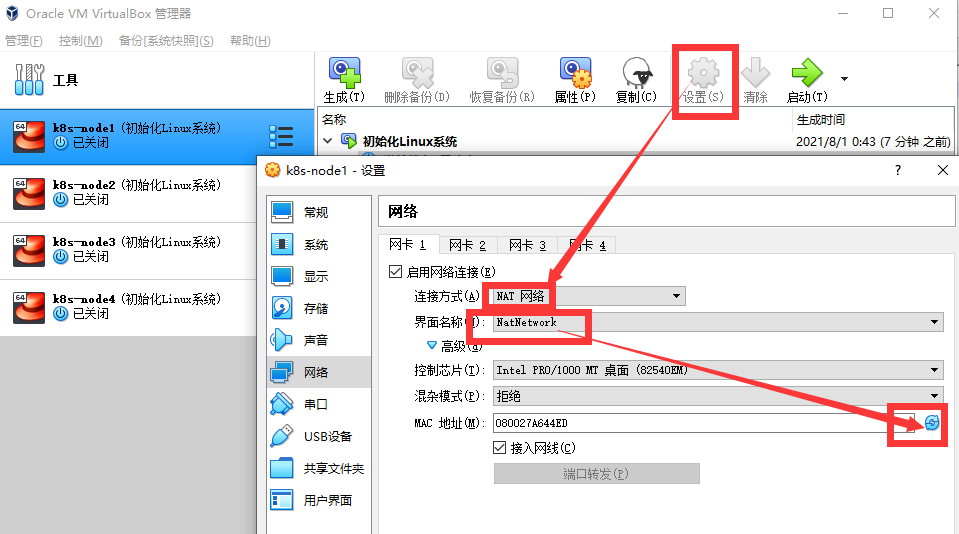Select k8s-node3 virtual machine in list
Image resolution: width=959 pixels, height=534 pixels.
click(x=128, y=250)
